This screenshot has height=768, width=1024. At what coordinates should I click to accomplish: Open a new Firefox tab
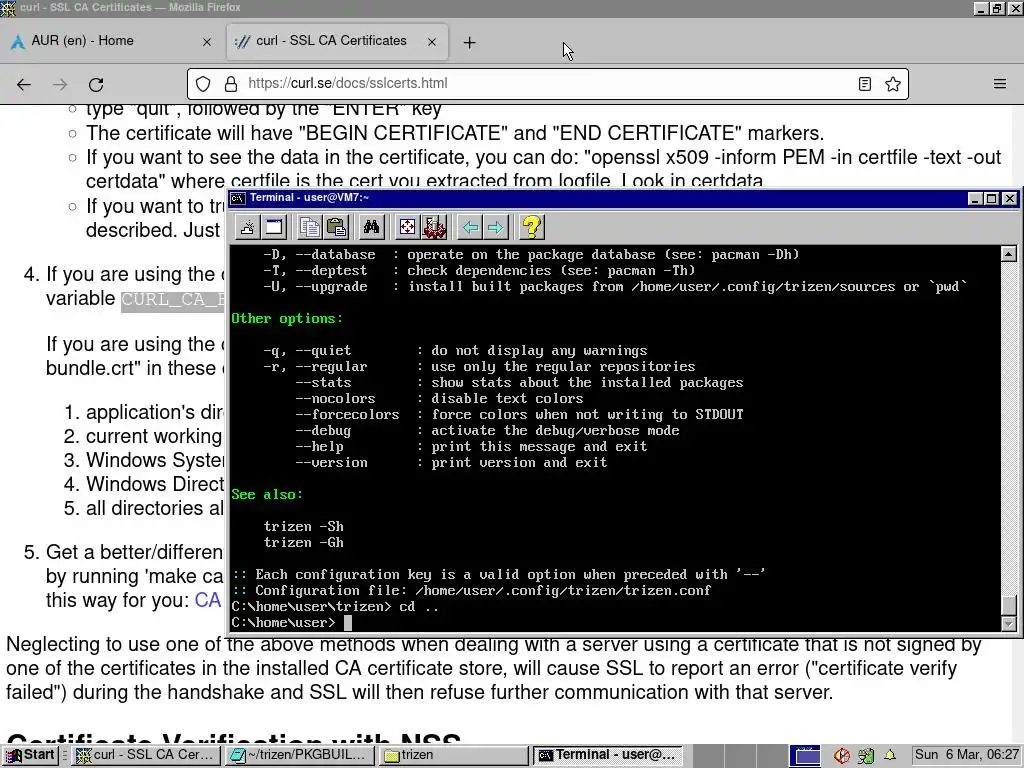[x=469, y=42]
